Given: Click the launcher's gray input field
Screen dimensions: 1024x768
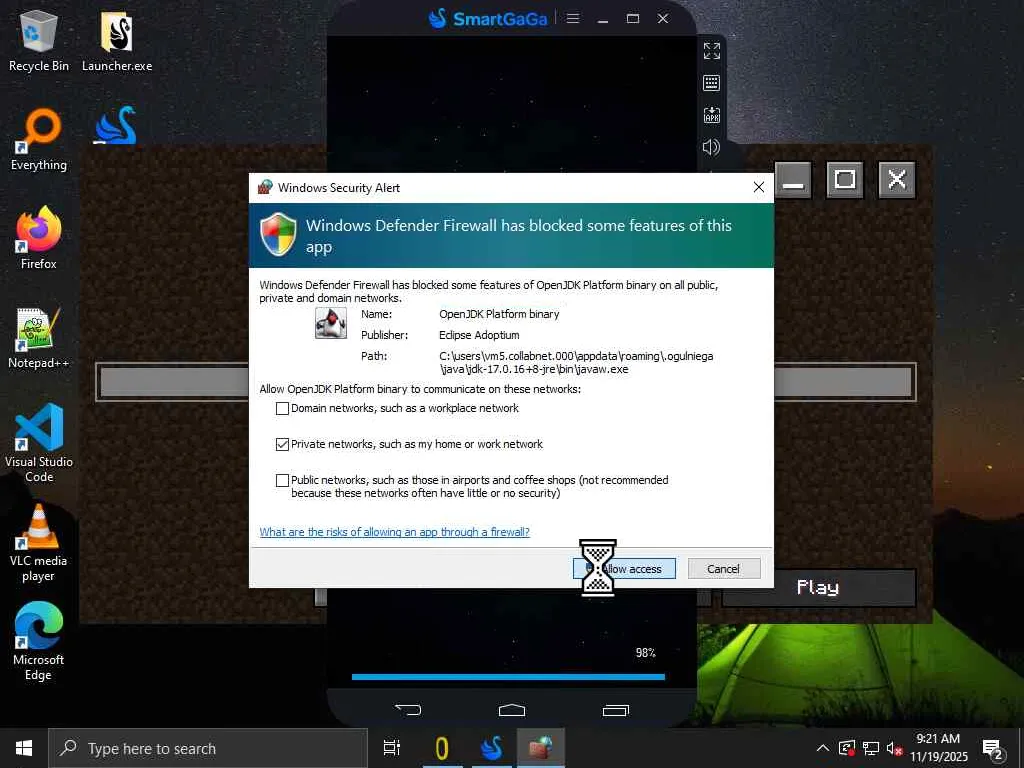Looking at the screenshot, I should coord(506,382).
